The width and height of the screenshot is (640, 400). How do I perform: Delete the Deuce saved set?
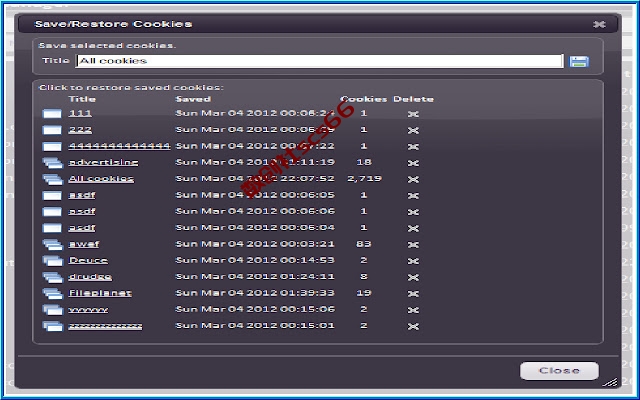coord(413,261)
